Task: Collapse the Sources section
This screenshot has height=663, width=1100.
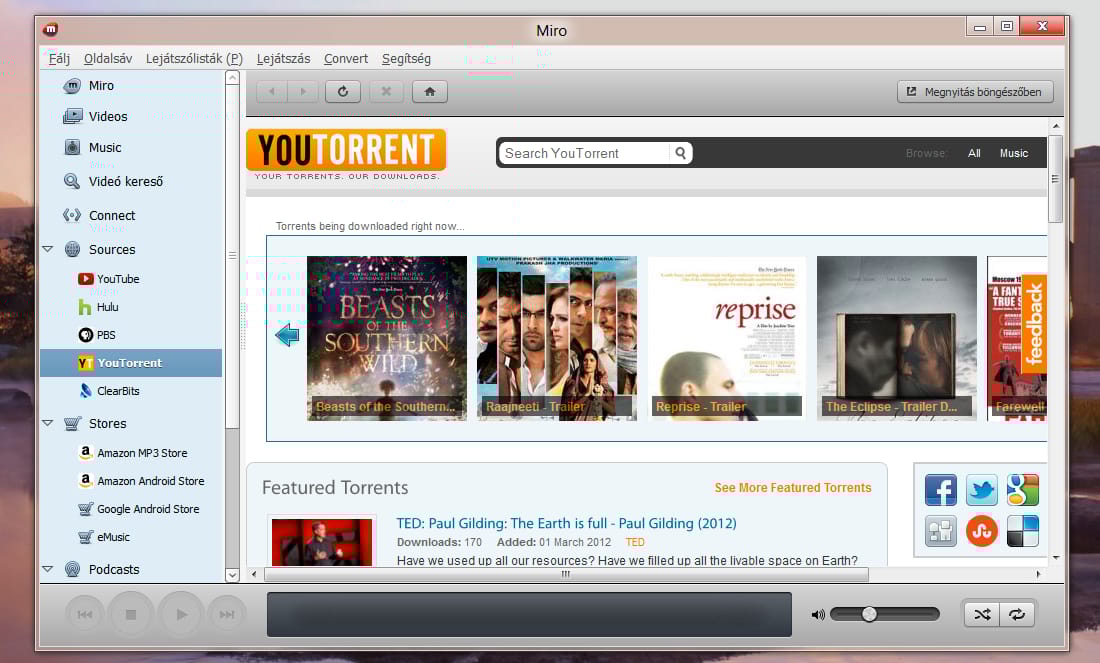Action: (x=48, y=249)
